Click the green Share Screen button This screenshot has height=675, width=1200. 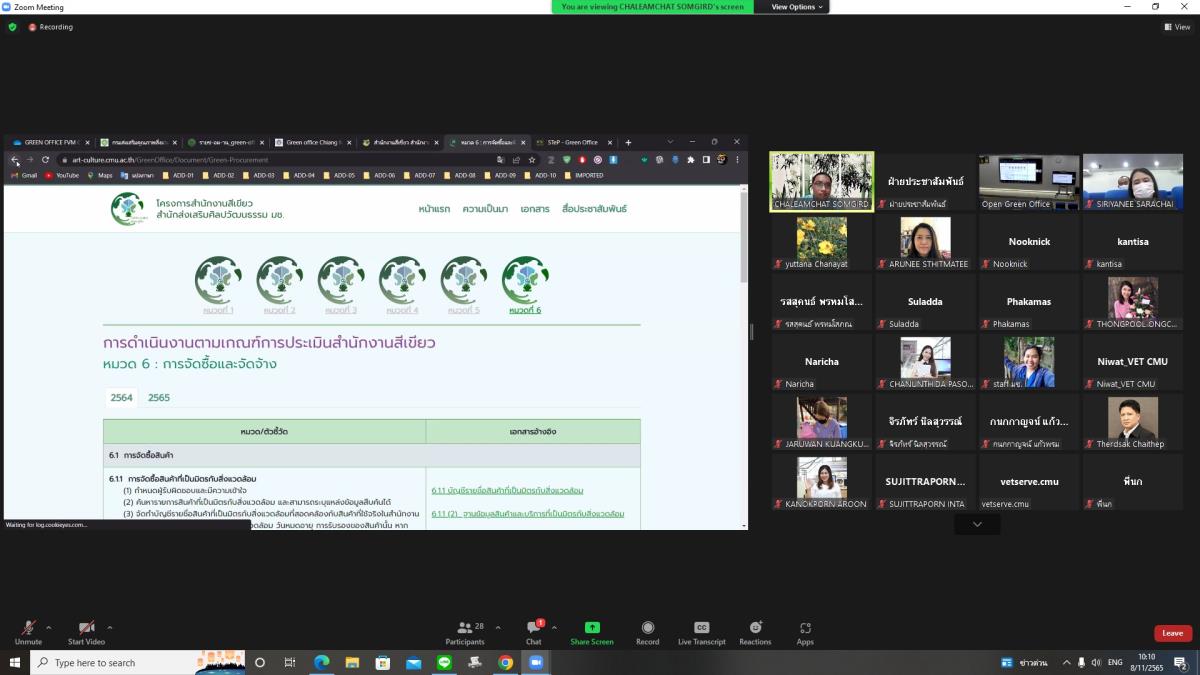592,628
